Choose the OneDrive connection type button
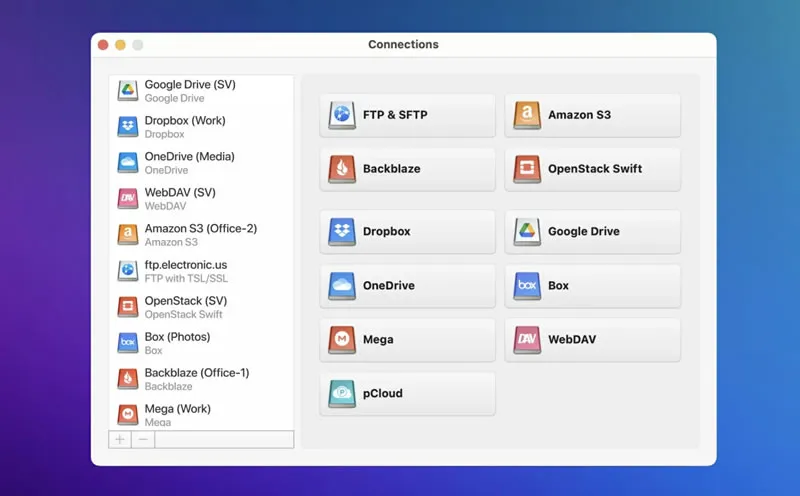This screenshot has width=800, height=496. coord(408,286)
